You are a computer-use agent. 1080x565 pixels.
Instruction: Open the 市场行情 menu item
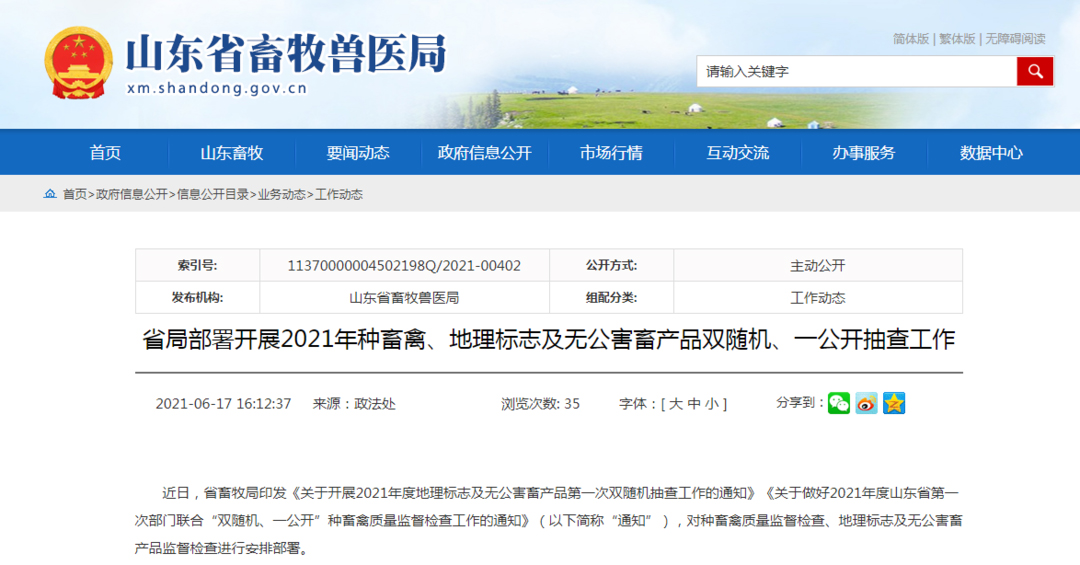click(611, 153)
